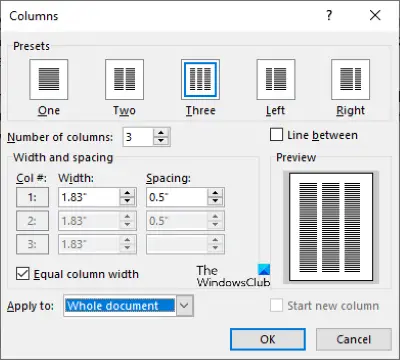Increase column 1 width with up spinner
This screenshot has width=400, height=360.
click(x=127, y=193)
